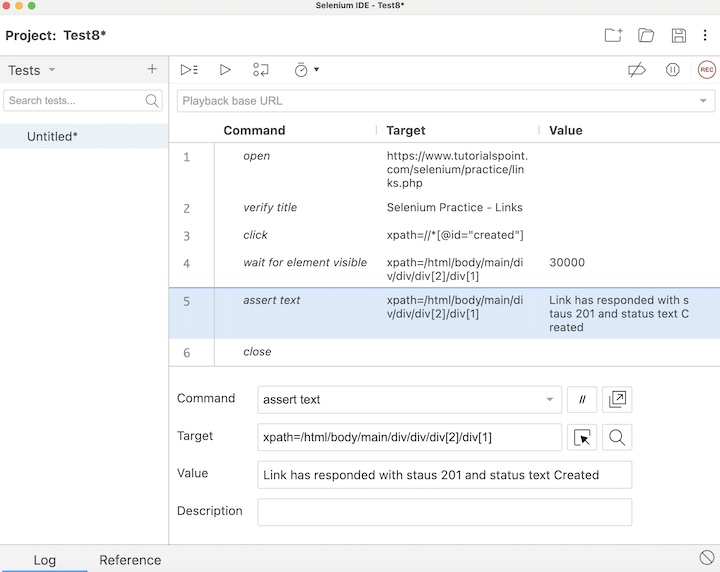Switch to the Reference tab

[x=130, y=560]
